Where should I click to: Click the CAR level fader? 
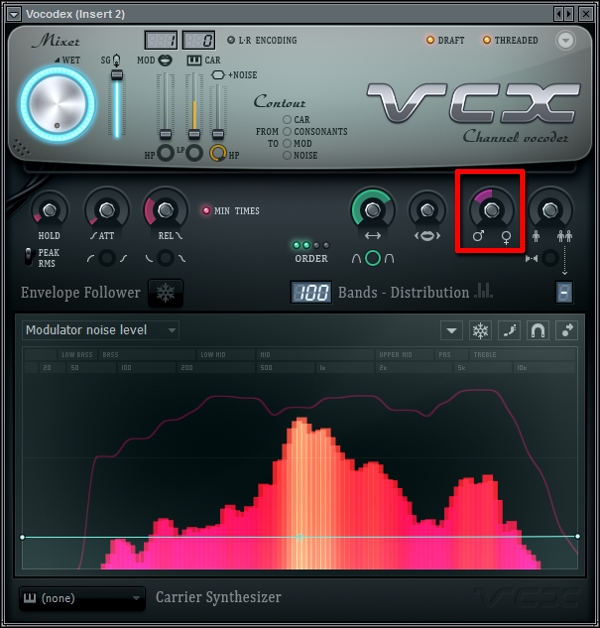(x=194, y=134)
